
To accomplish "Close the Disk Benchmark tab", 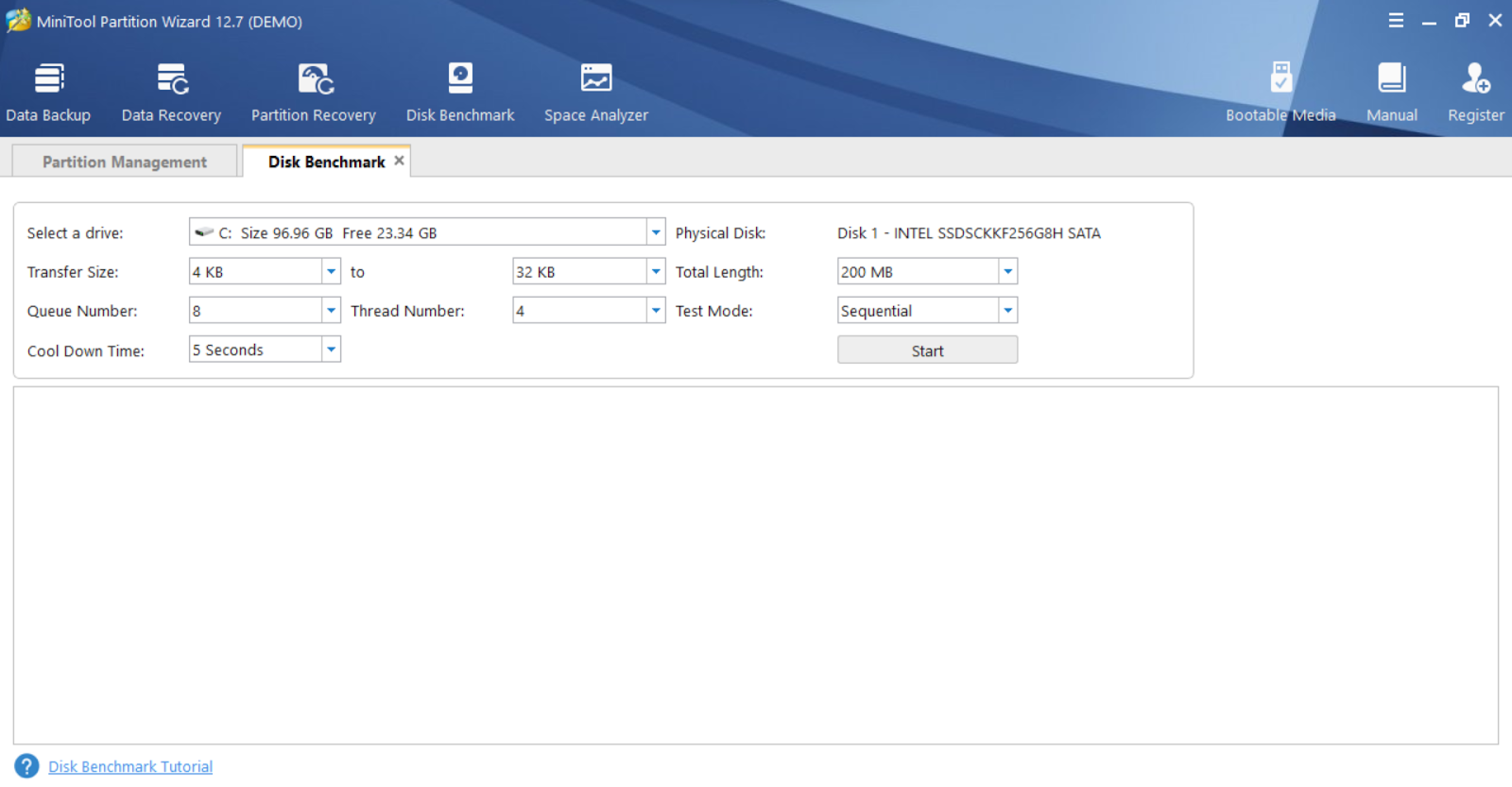I will pos(400,161).
